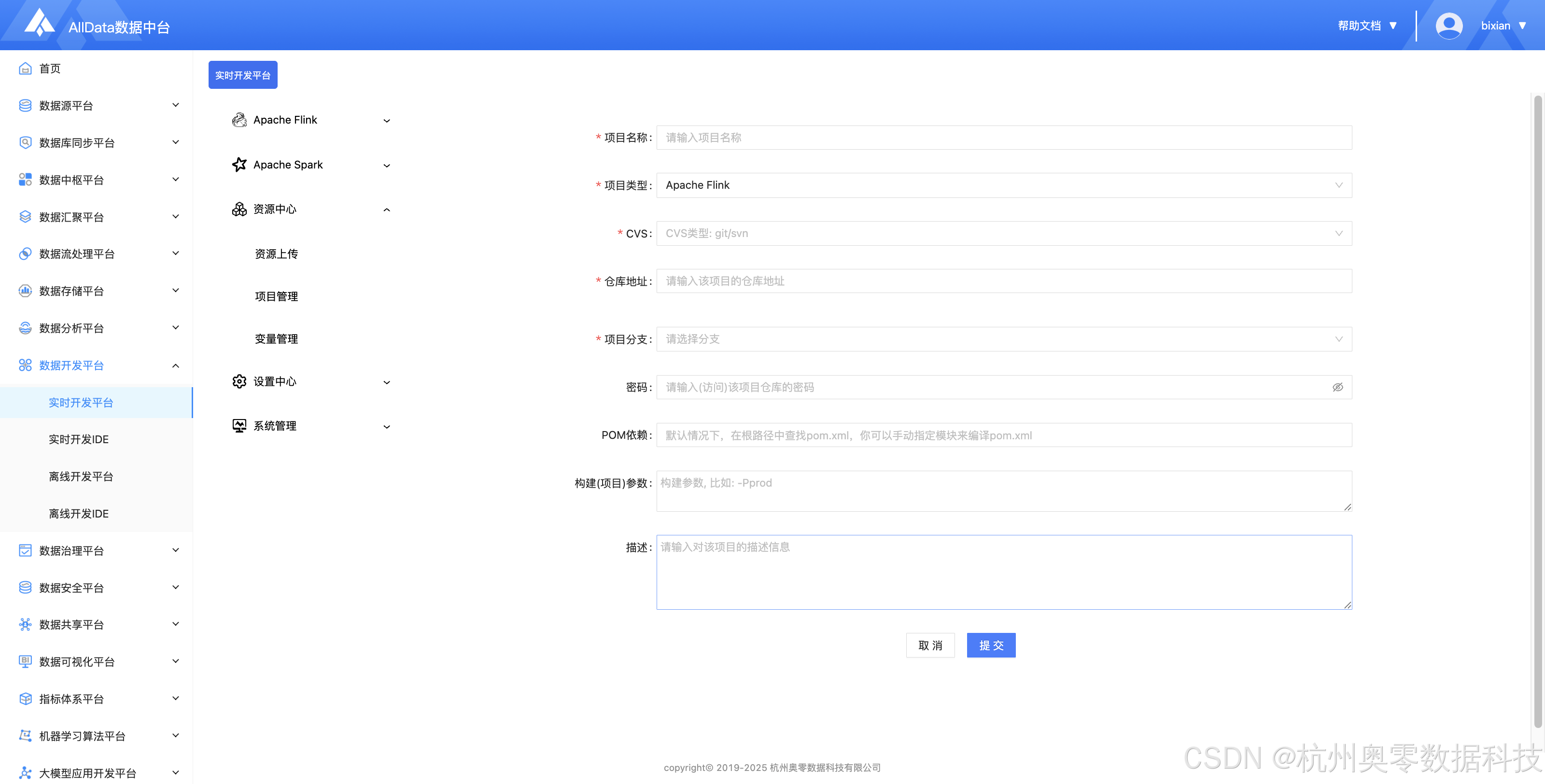Toggle password visibility eye icon
This screenshot has height=784, width=1545.
[x=1337, y=388]
